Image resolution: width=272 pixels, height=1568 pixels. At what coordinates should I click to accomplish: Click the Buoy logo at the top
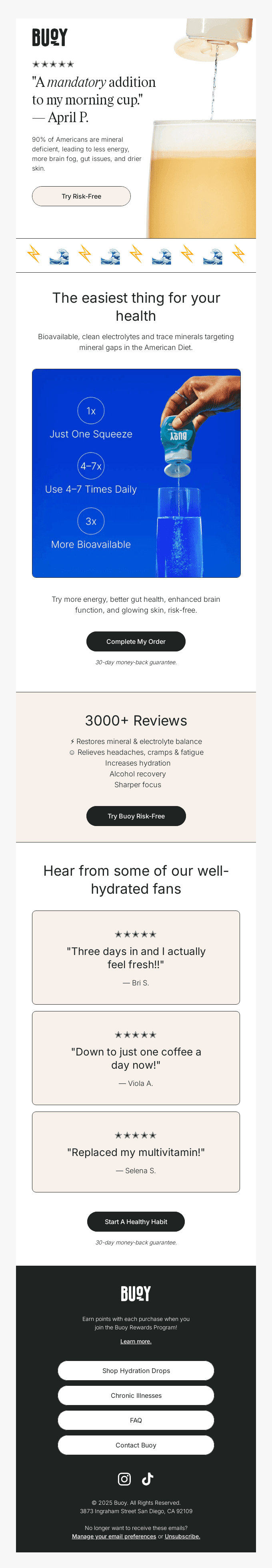point(49,38)
